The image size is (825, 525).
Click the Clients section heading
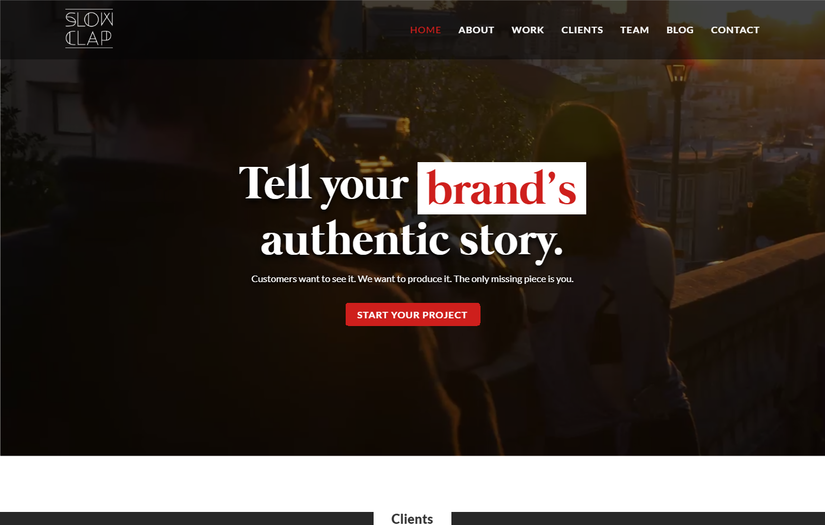click(x=412, y=519)
